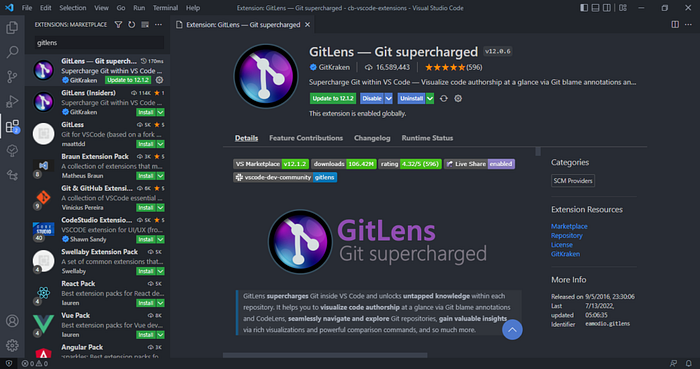Open the GitLens view in activity bar

click(12, 151)
